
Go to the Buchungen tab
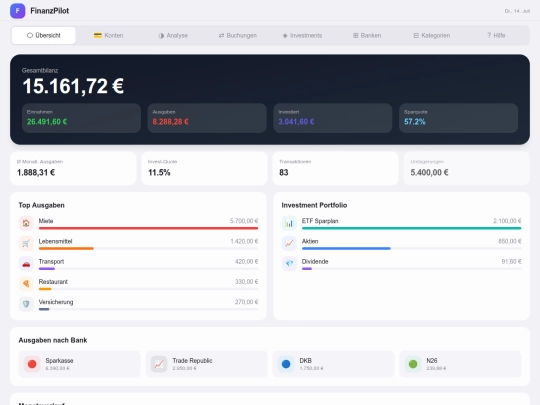pyautogui.click(x=238, y=35)
